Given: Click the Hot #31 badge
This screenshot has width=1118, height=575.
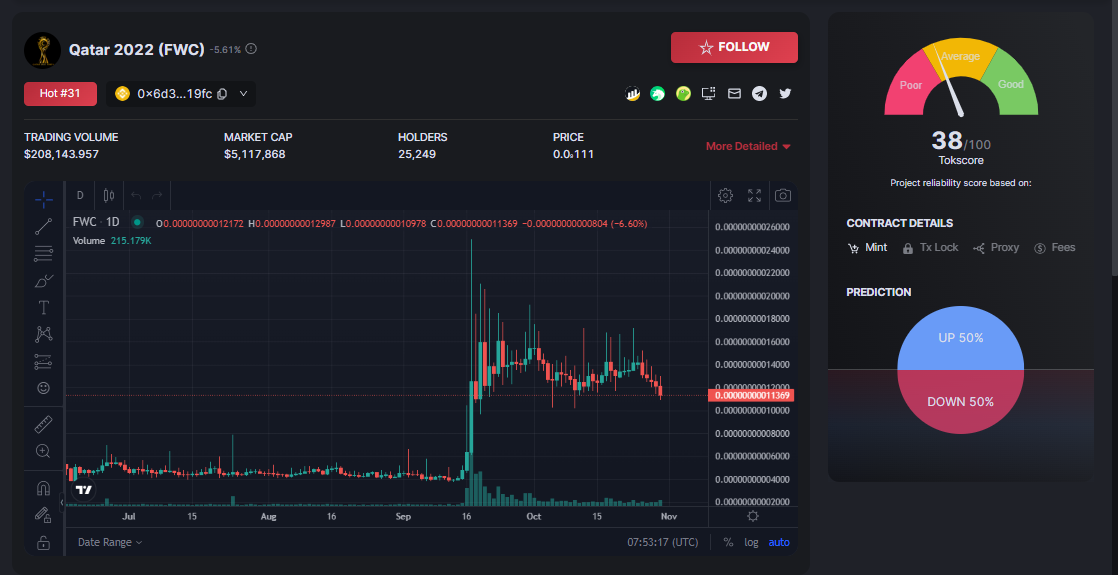Looking at the screenshot, I should pos(60,93).
